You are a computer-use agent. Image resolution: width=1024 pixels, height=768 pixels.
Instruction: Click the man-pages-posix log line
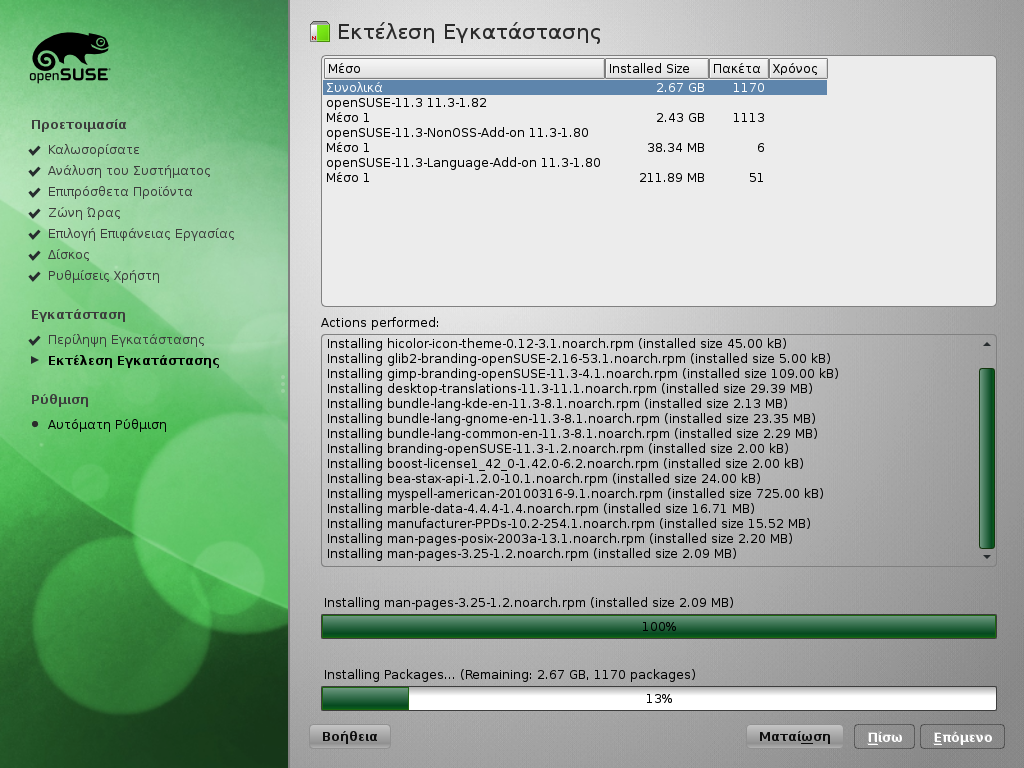click(560, 539)
